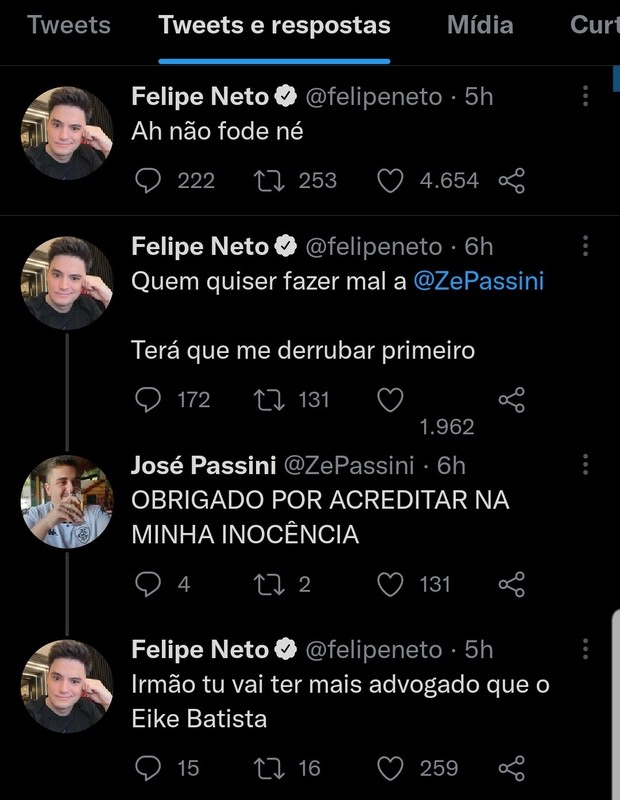
Task: Open the @ZePassini mention link
Action: pos(478,281)
